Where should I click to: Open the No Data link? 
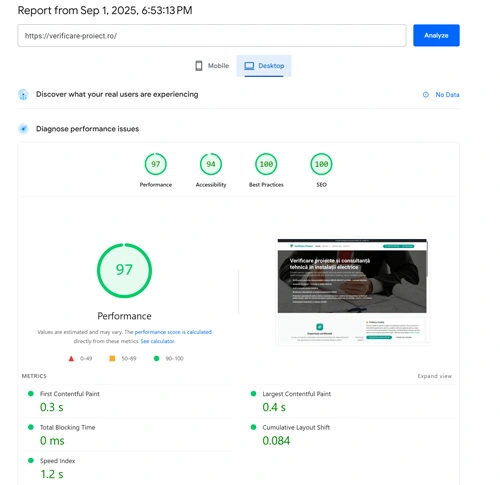tap(447, 95)
